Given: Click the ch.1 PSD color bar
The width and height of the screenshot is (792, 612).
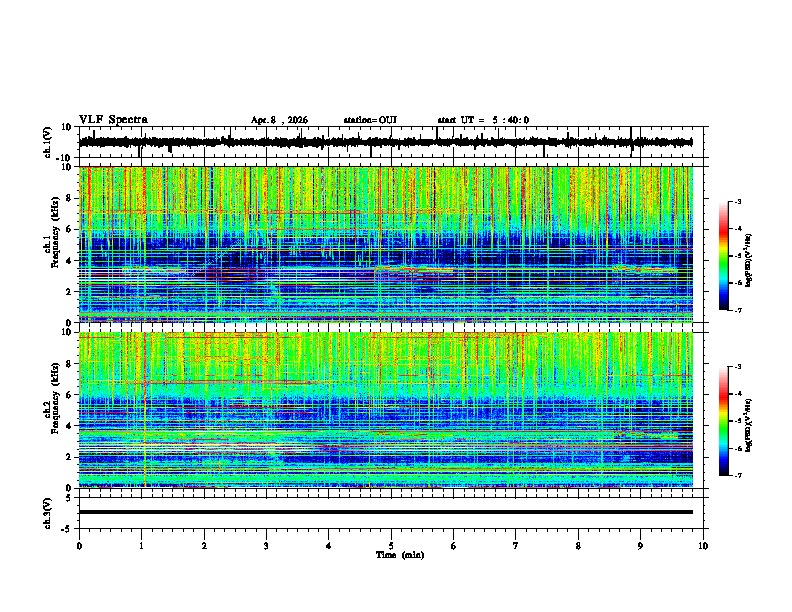Looking at the screenshot, I should click(723, 256).
